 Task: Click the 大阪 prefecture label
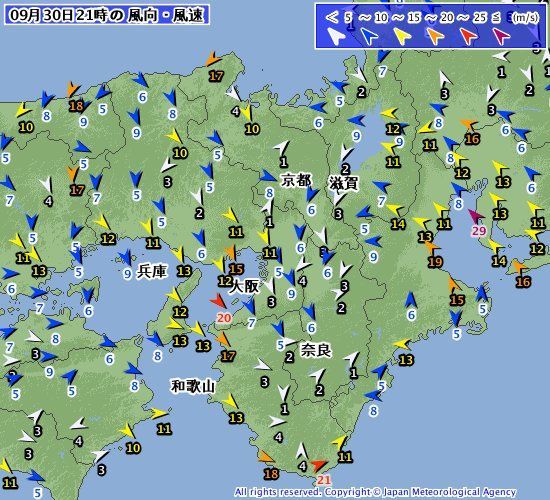[x=245, y=287]
